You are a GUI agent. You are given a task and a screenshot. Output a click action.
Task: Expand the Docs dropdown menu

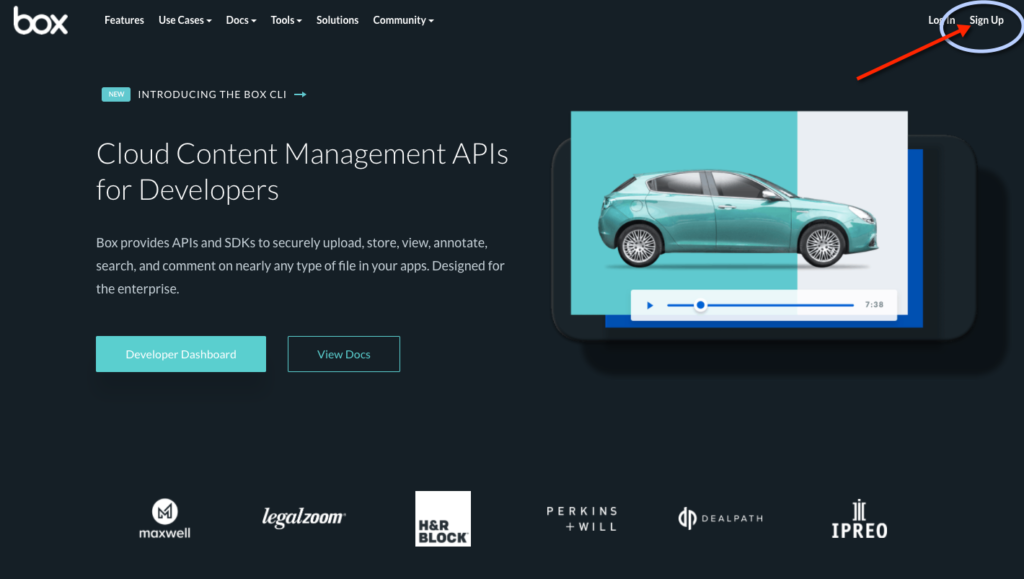click(x=241, y=20)
